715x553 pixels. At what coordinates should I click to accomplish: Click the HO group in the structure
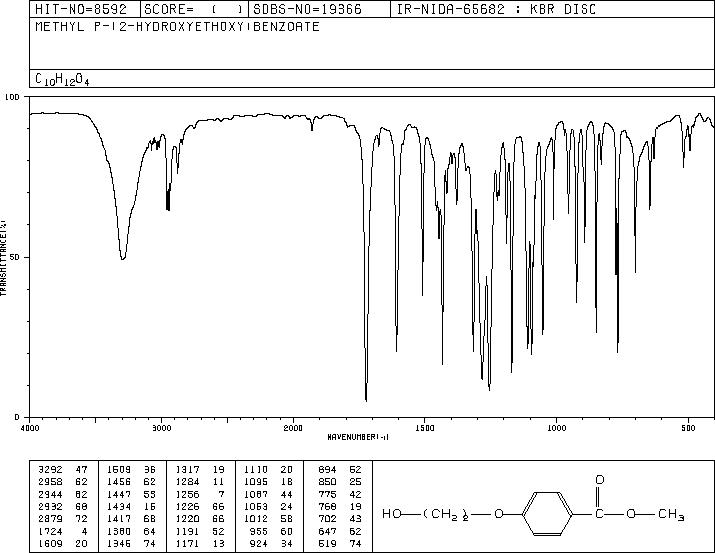click(x=391, y=514)
